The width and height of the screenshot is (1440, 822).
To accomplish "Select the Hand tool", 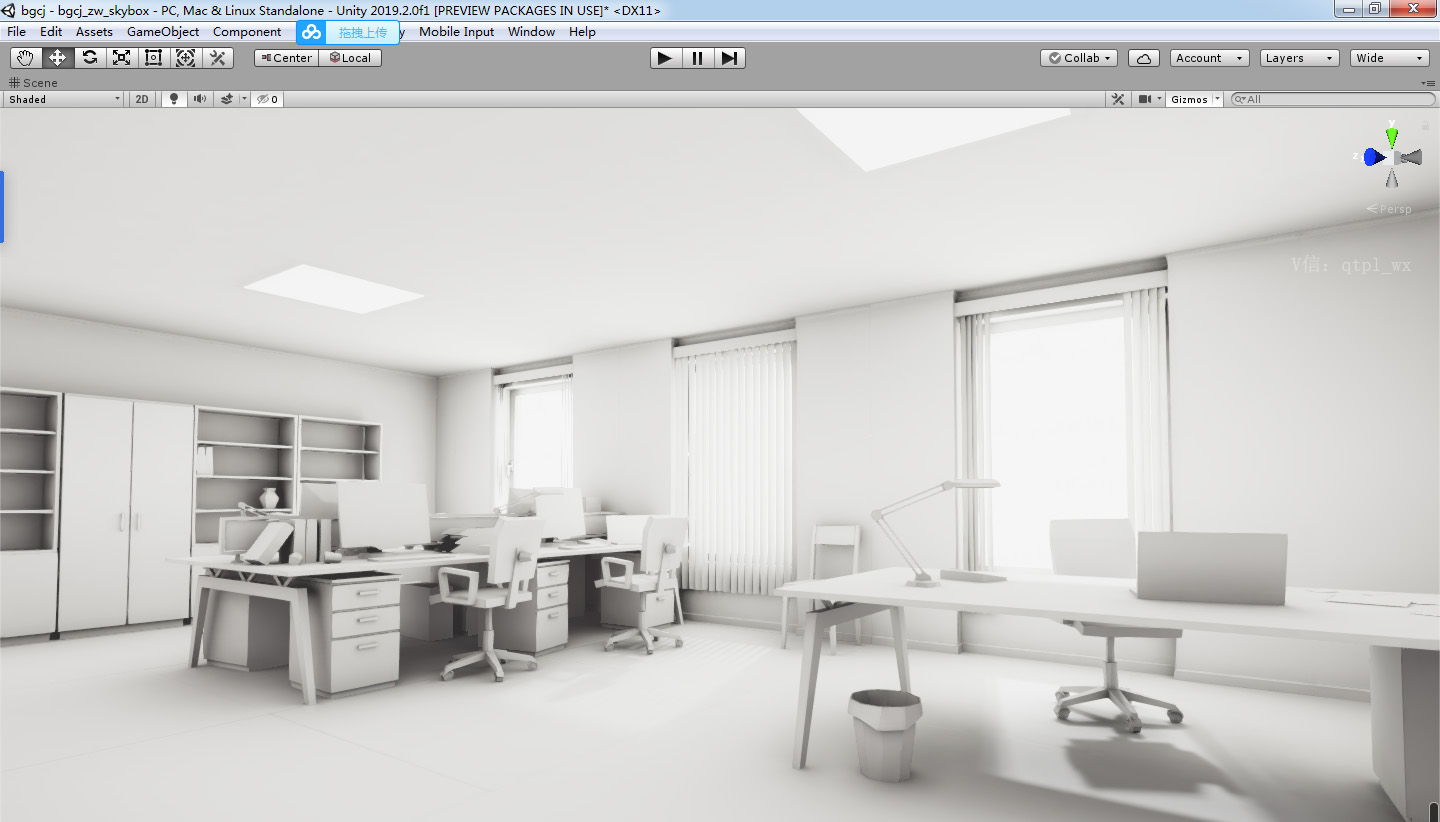I will click(x=25, y=58).
